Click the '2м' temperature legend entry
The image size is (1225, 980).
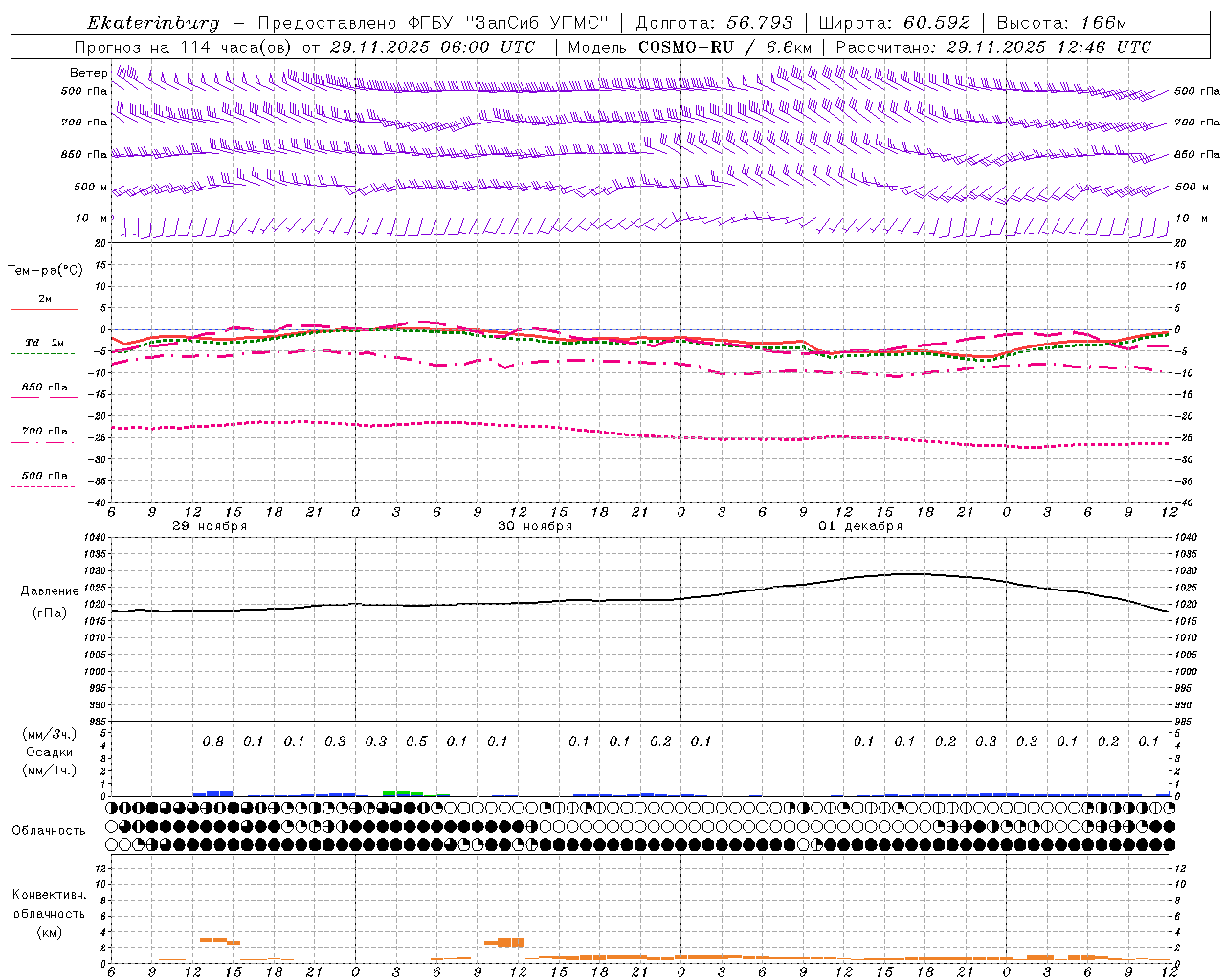[x=45, y=300]
